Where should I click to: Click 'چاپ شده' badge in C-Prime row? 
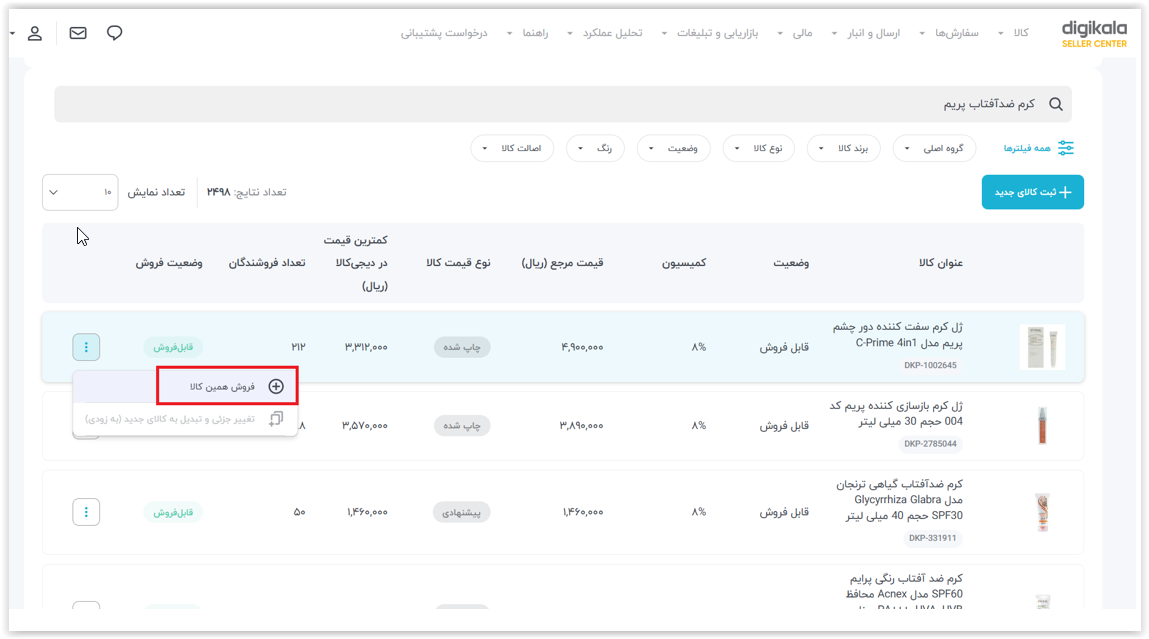click(x=462, y=347)
